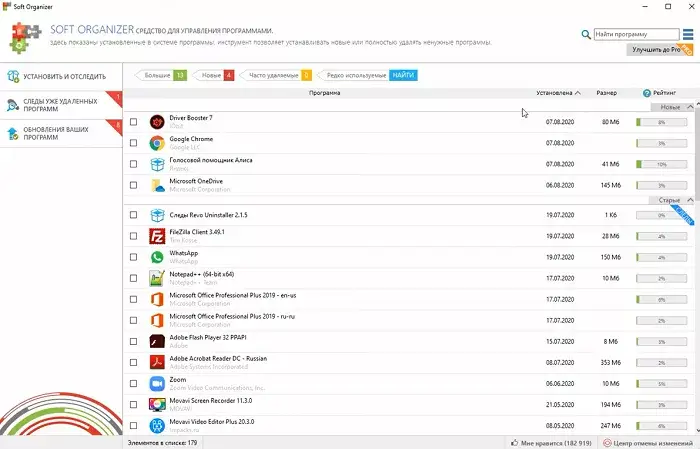Enable the WhatsApp checkbox

(x=133, y=257)
